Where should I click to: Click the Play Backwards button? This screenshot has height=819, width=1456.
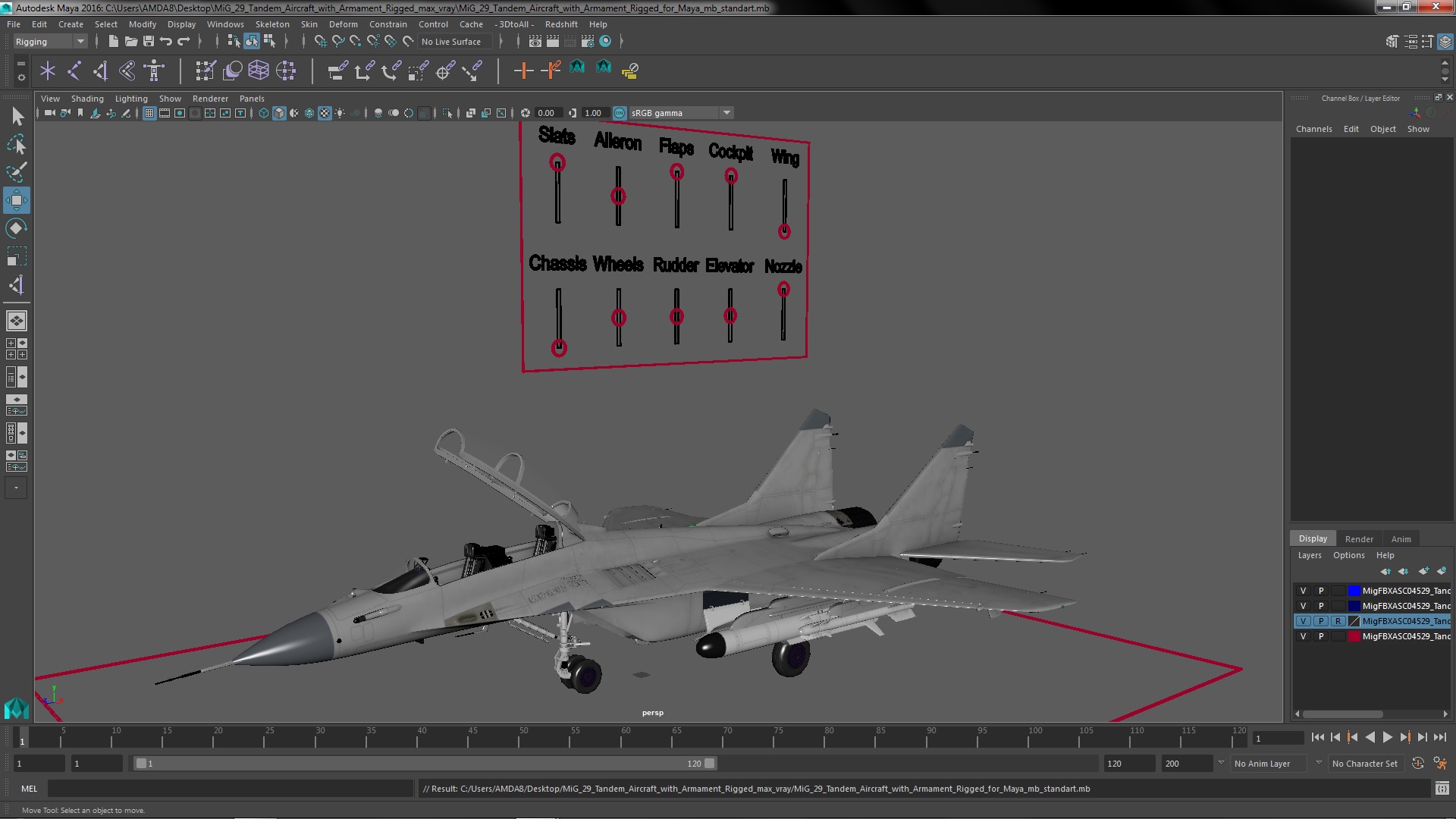pos(1370,737)
